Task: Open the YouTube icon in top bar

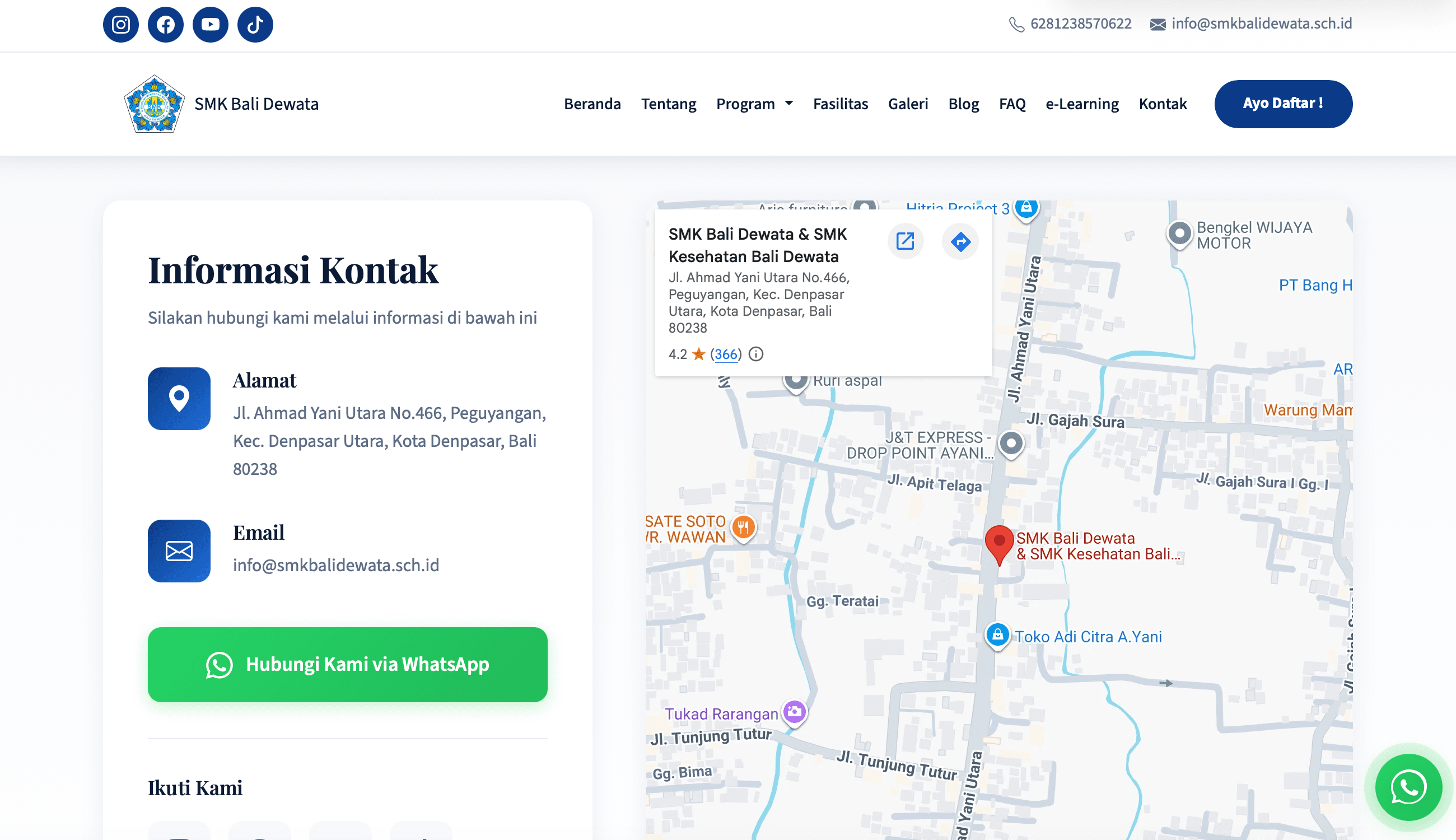Action: coord(211,24)
